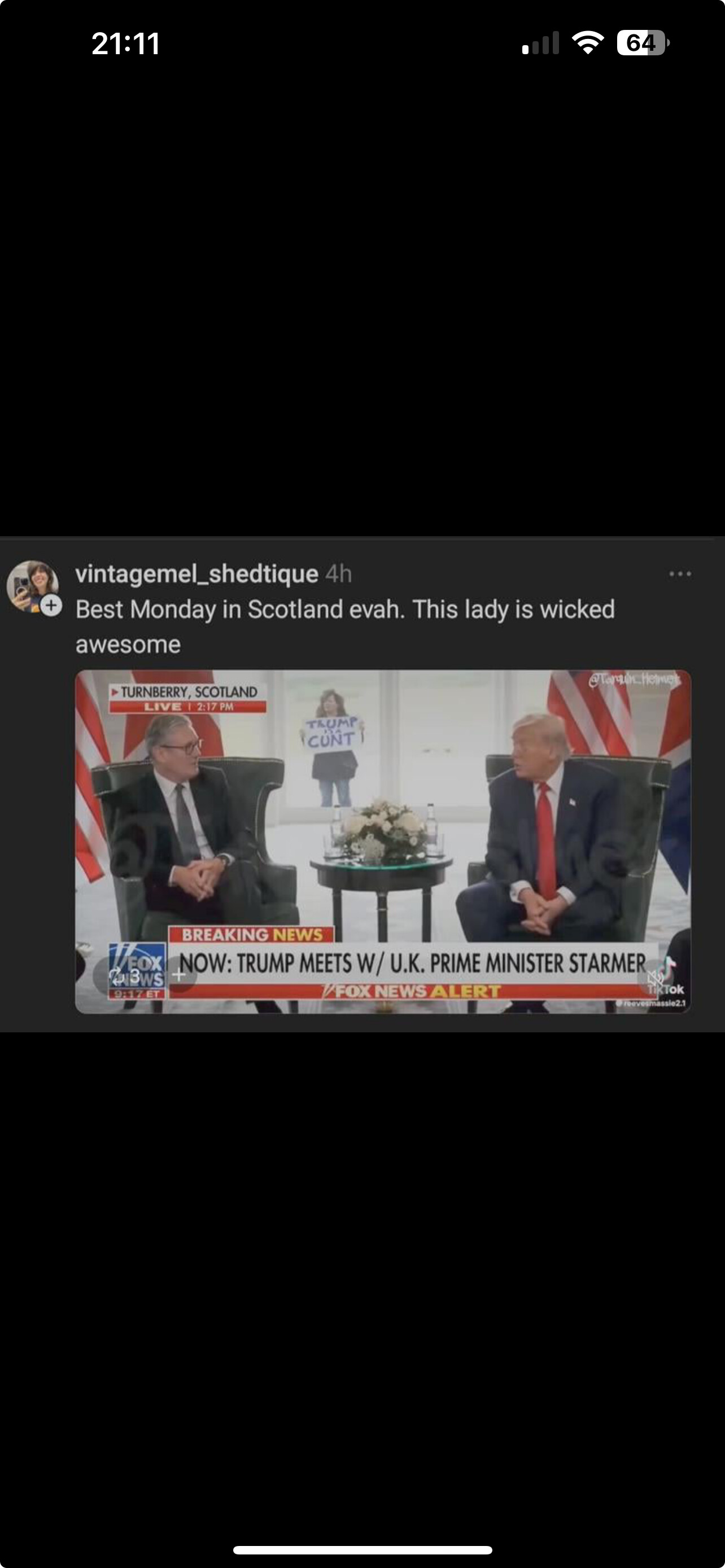Tap the home indicator bar at the bottom

click(x=362, y=1550)
